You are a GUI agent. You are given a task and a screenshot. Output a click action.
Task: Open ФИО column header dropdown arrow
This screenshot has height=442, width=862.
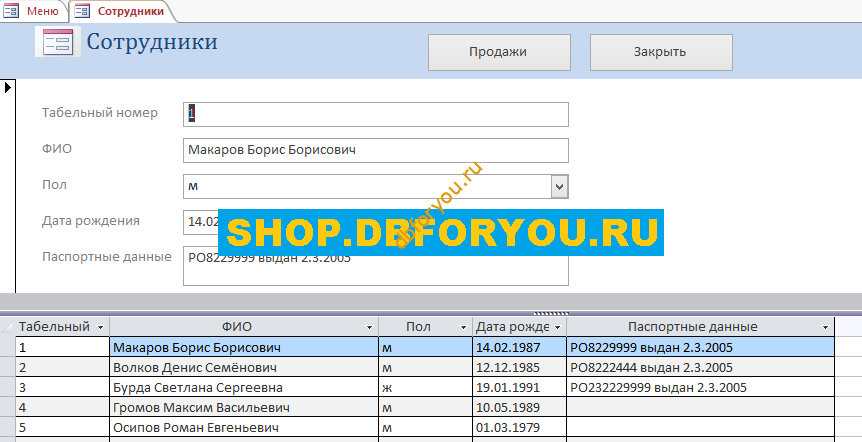369,327
